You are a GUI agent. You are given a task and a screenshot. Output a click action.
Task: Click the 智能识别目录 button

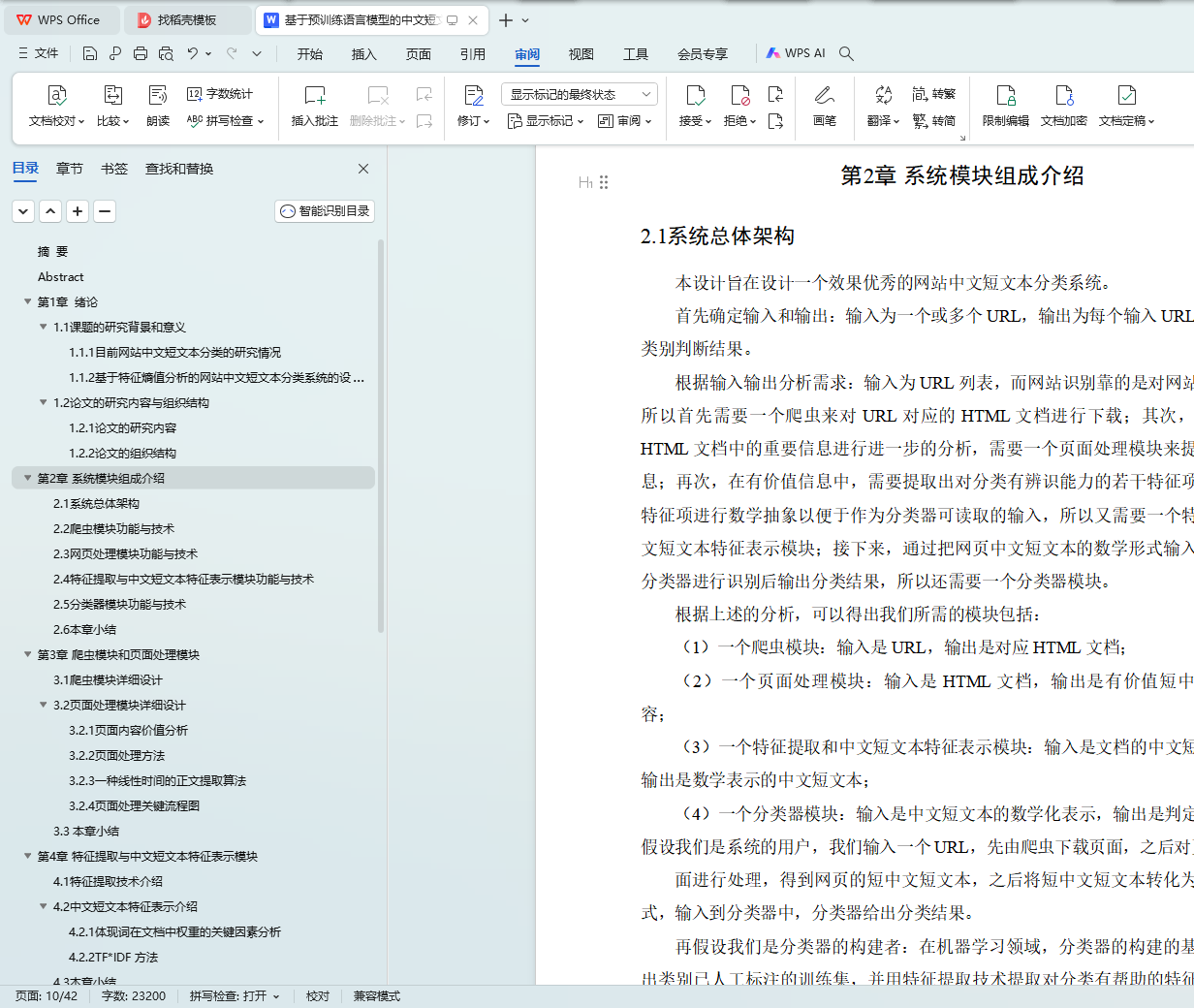point(325,210)
